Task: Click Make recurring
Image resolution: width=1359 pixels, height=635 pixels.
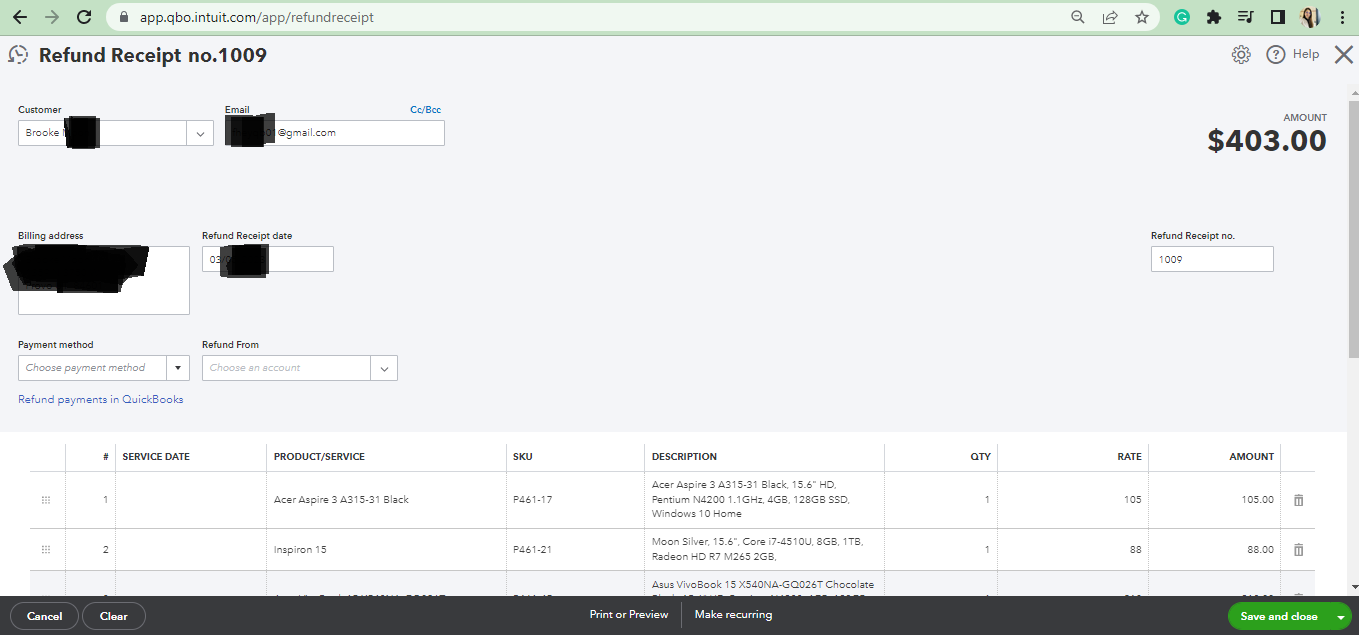Action: 734,615
